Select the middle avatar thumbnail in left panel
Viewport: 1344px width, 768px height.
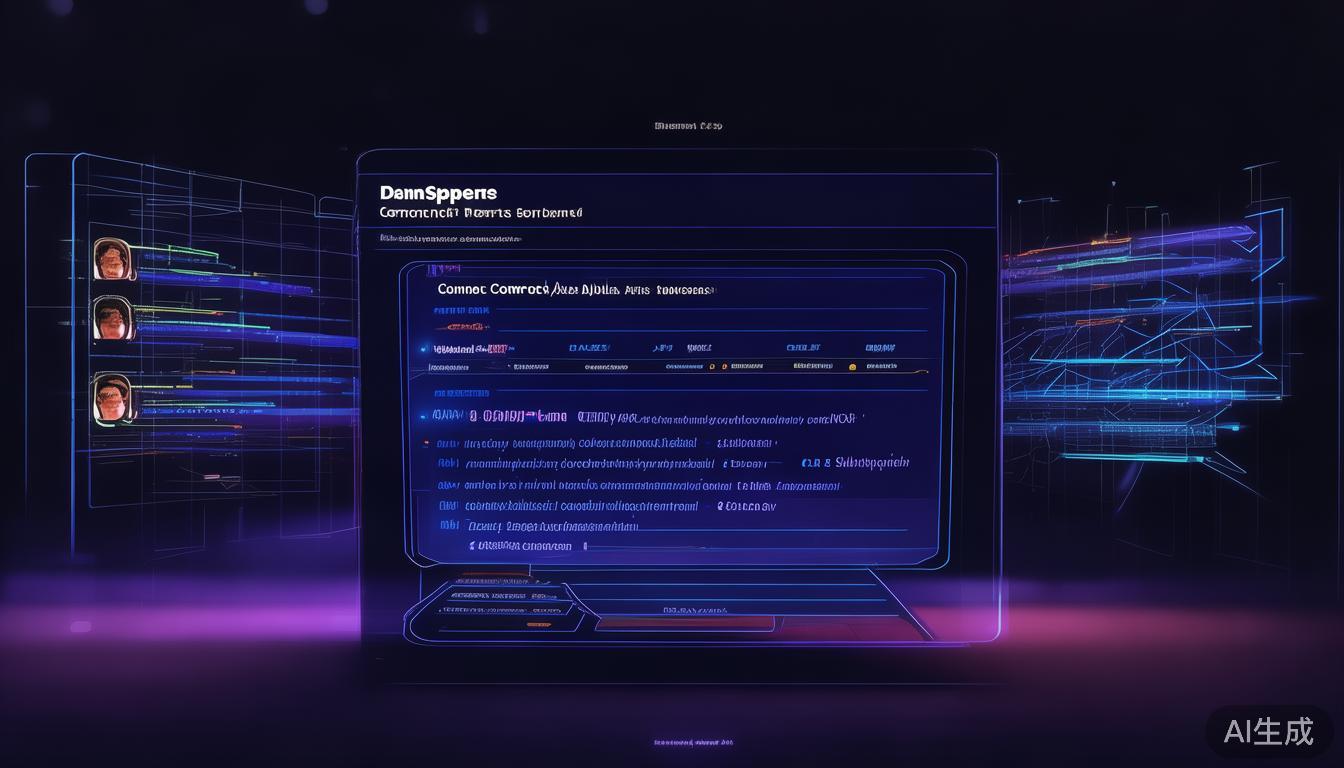point(112,318)
